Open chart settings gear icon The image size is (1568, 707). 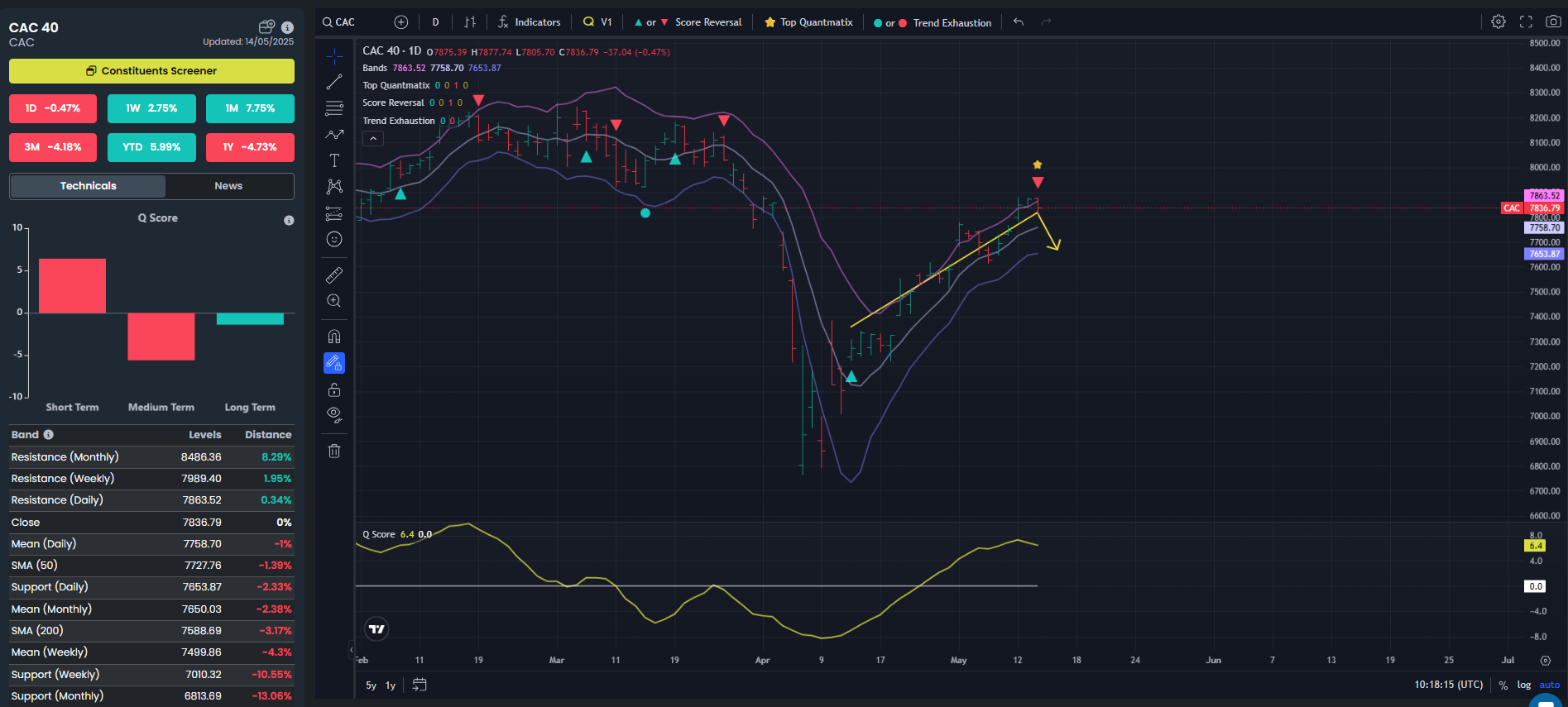click(1498, 22)
